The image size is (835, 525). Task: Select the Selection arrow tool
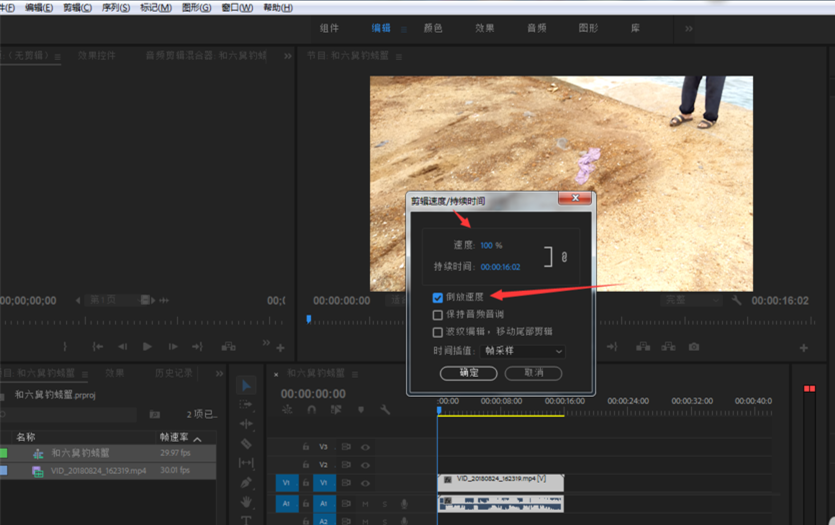[x=247, y=386]
